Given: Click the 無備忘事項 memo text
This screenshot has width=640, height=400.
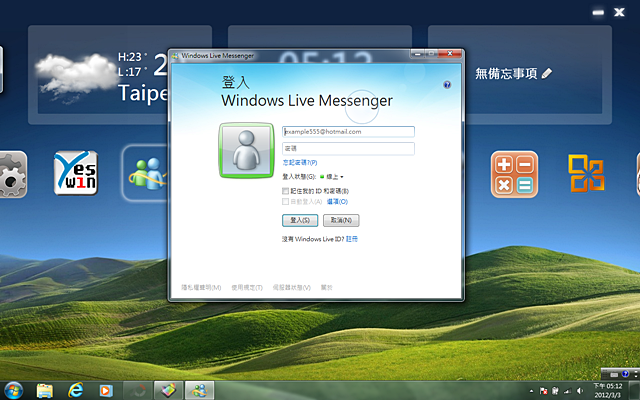Looking at the screenshot, I should tap(506, 73).
